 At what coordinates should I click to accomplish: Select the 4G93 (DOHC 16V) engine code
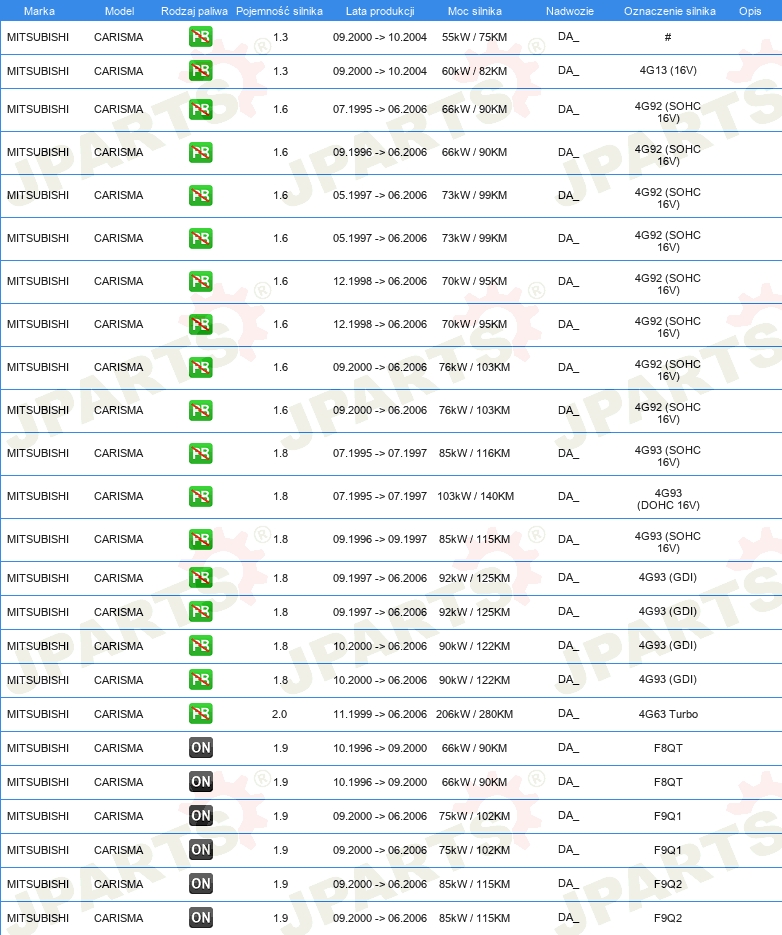pyautogui.click(x=668, y=499)
